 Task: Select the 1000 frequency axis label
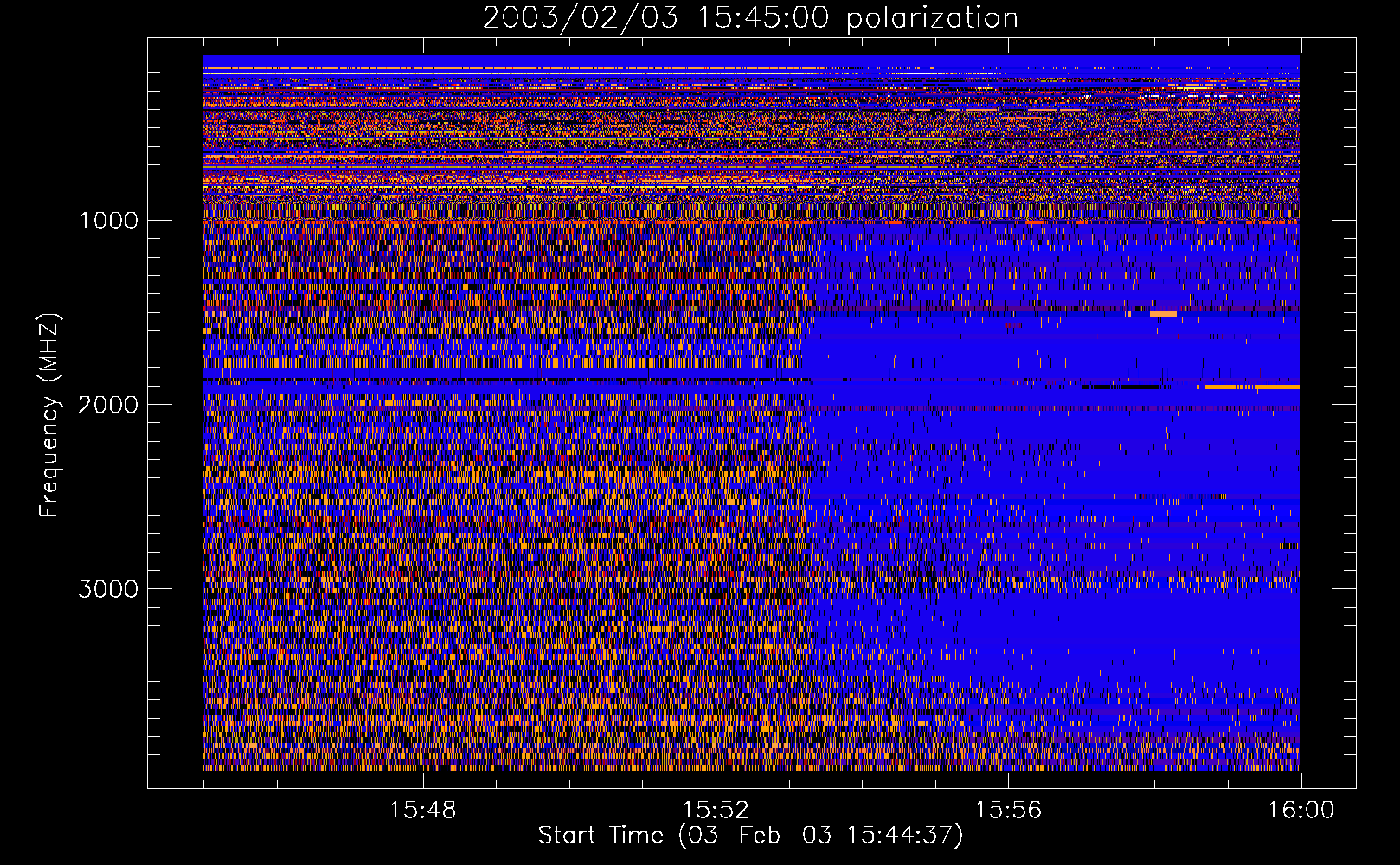pyautogui.click(x=108, y=221)
